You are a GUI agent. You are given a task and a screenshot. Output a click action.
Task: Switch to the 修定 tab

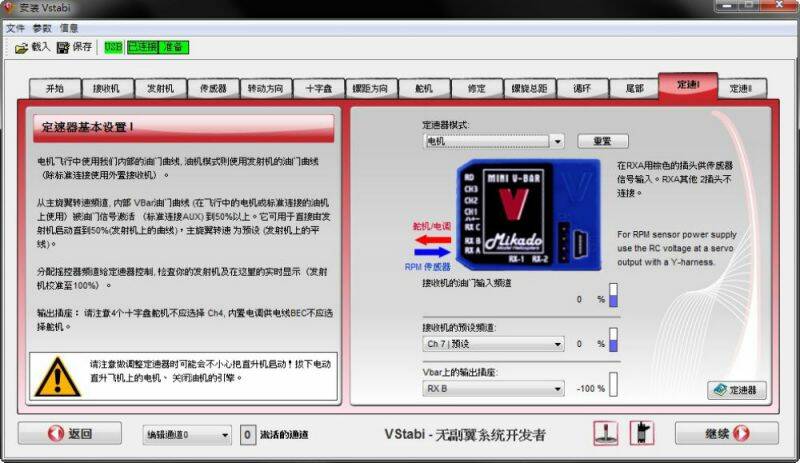pyautogui.click(x=477, y=88)
